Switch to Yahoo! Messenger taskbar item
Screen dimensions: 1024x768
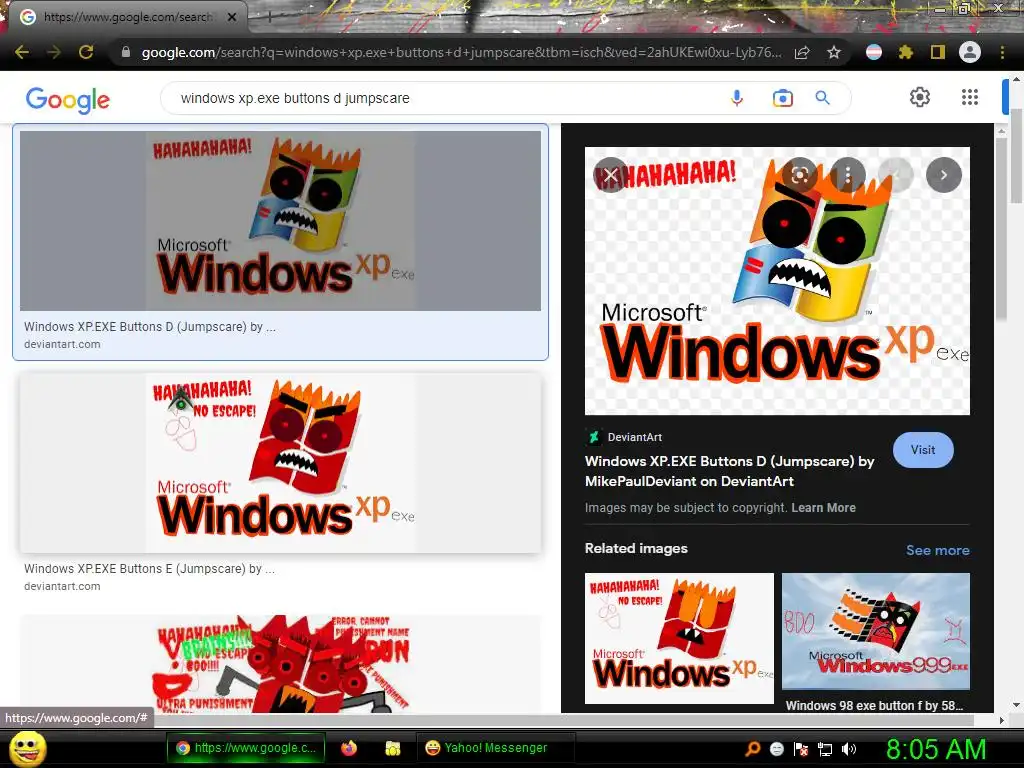[x=495, y=748]
